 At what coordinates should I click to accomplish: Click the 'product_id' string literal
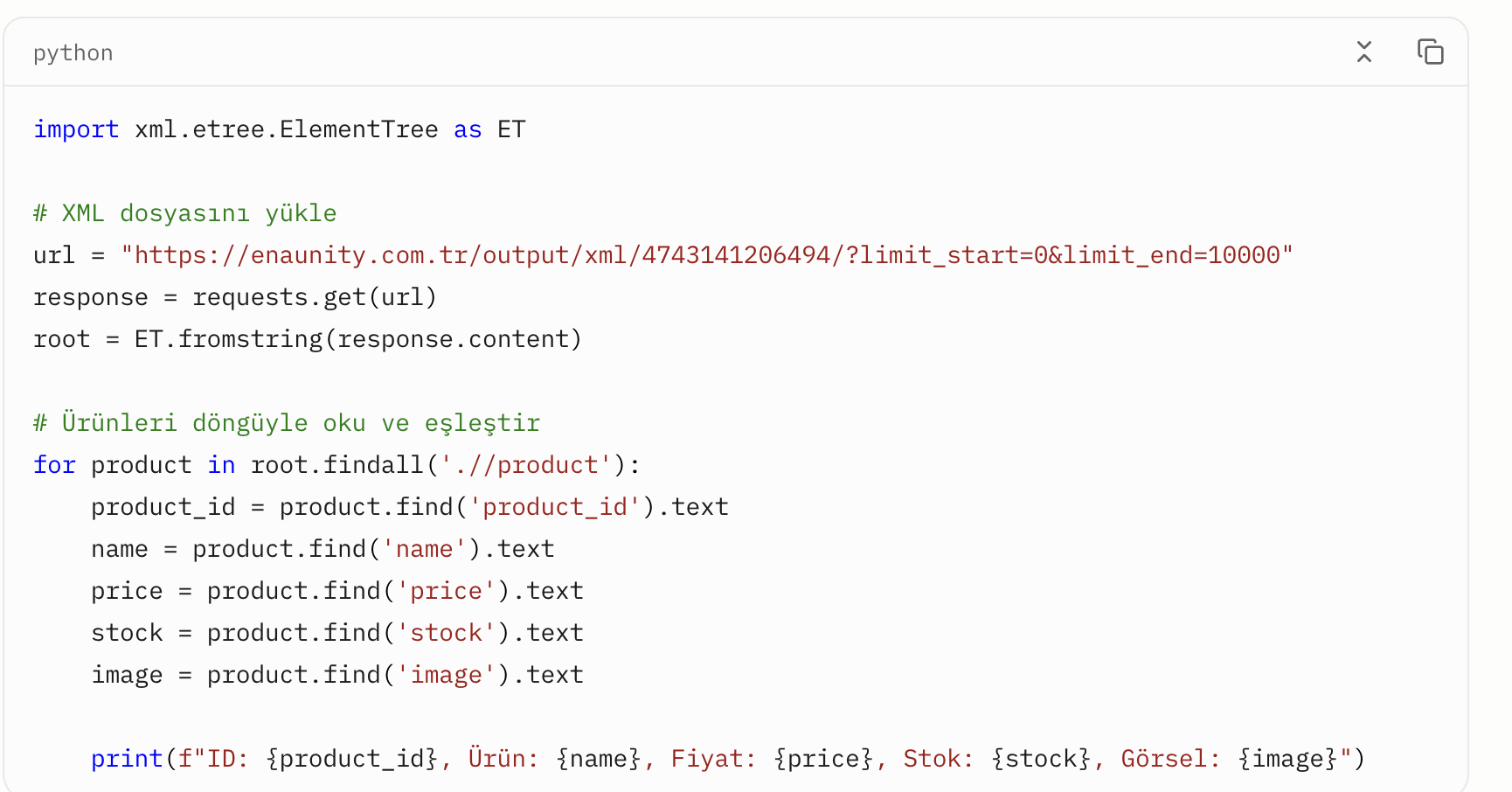[x=554, y=507]
